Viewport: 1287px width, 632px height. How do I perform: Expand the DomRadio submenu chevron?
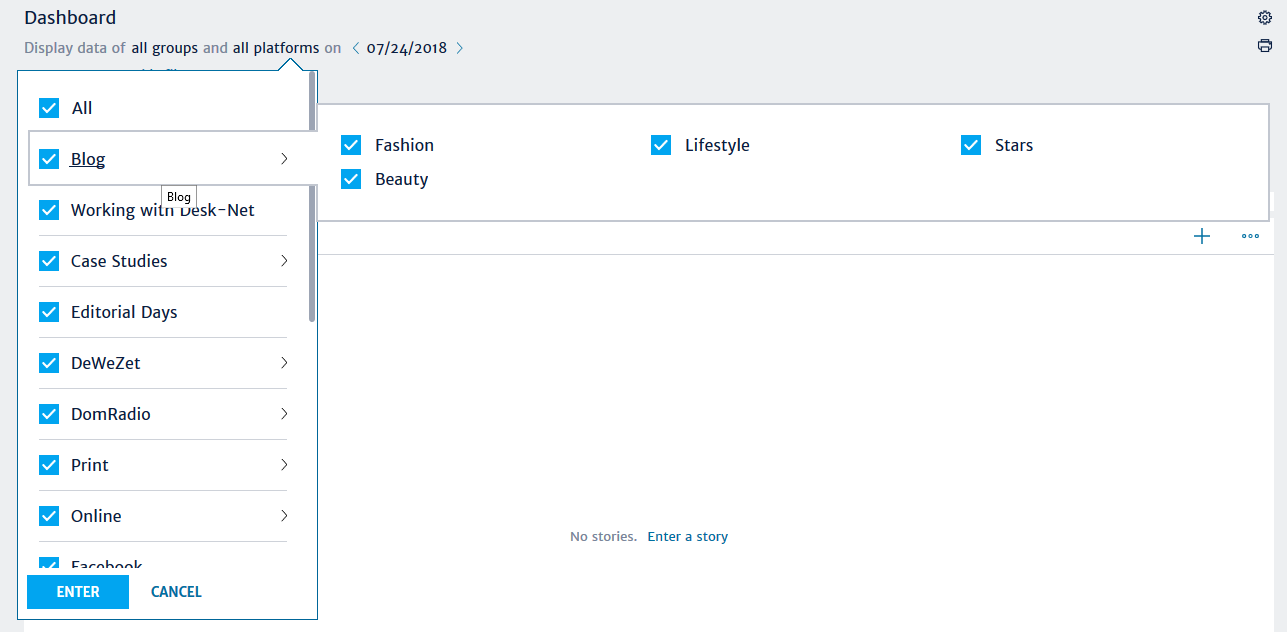click(x=284, y=414)
